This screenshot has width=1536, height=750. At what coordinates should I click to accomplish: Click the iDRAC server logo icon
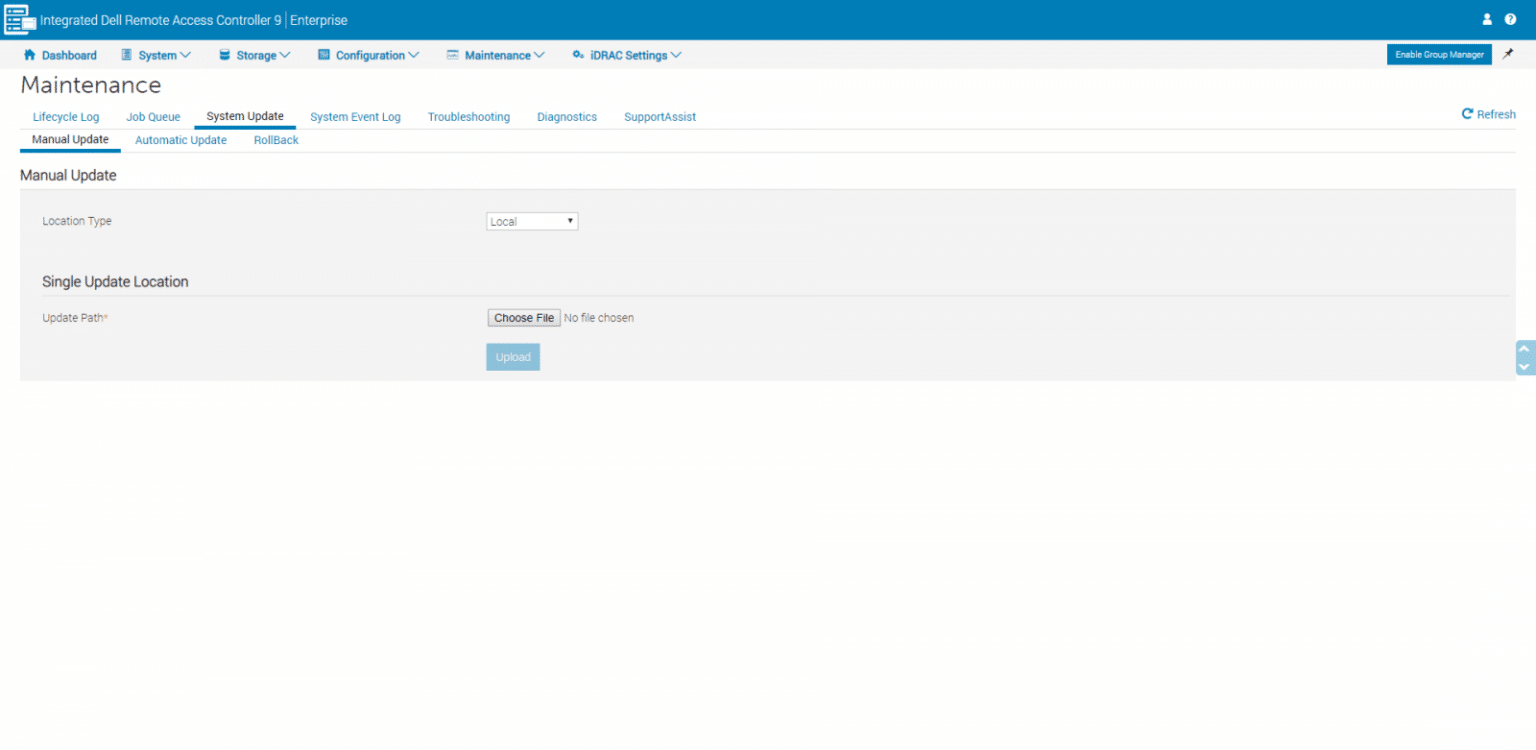[x=20, y=19]
